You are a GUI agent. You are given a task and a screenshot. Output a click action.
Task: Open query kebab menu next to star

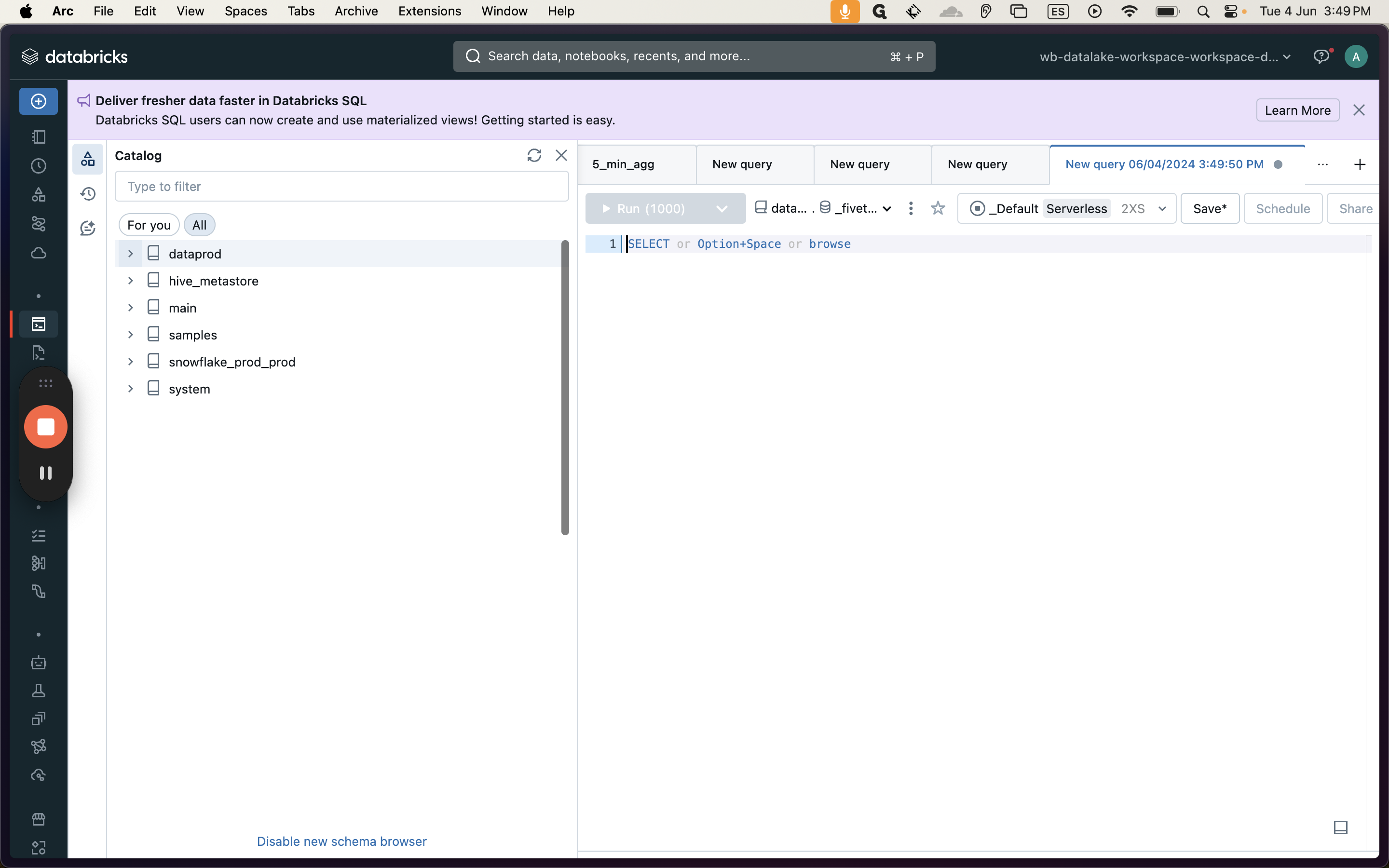coord(911,208)
